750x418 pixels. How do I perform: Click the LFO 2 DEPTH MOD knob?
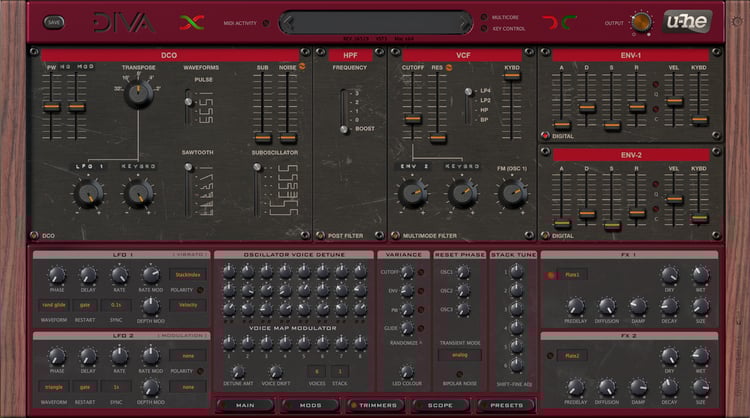[x=151, y=387]
